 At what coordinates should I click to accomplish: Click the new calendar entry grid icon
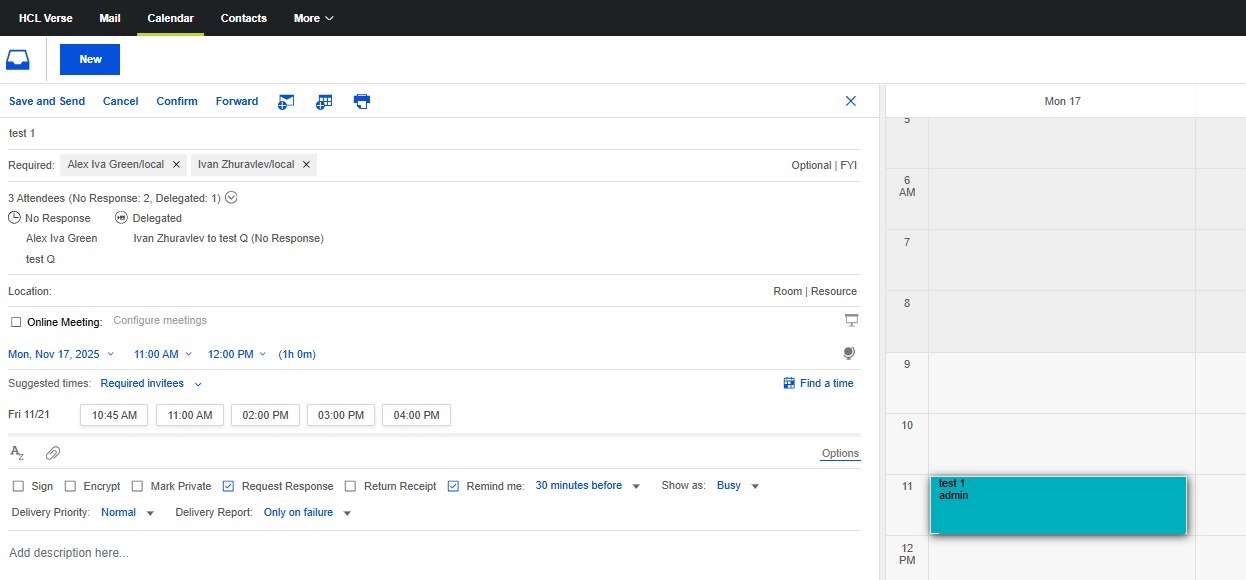pyautogui.click(x=323, y=101)
